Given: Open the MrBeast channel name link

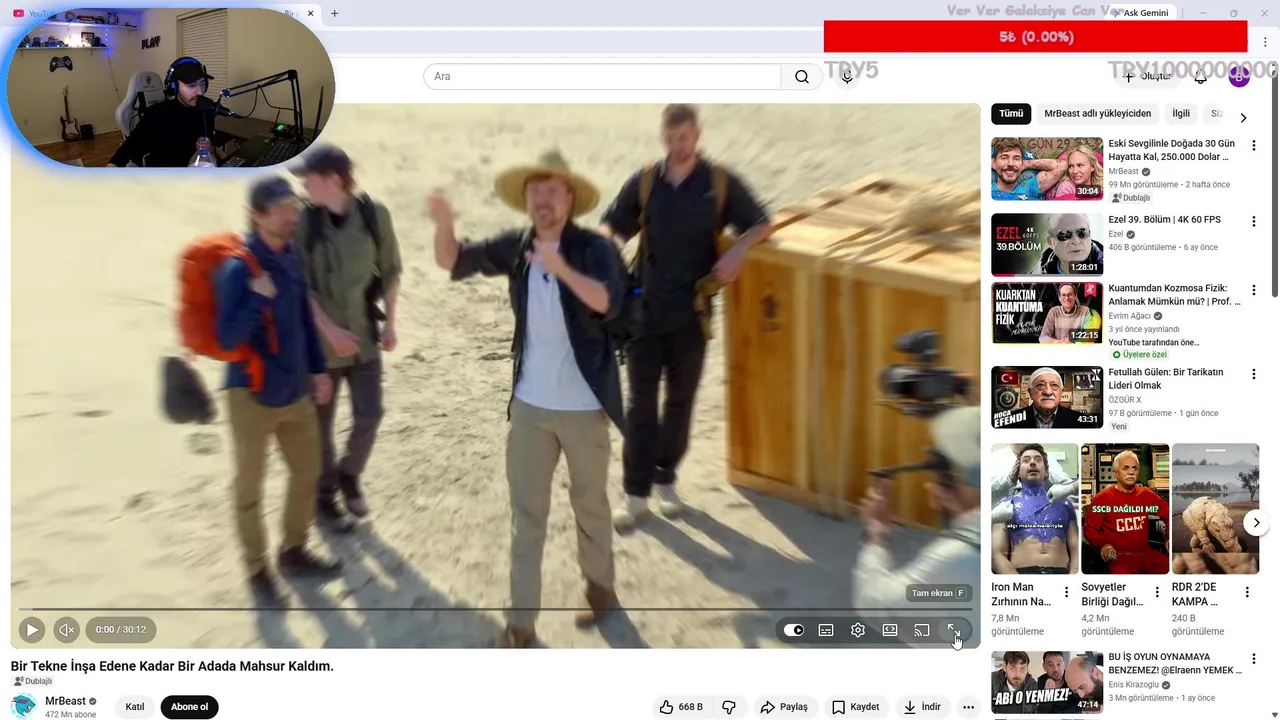Looking at the screenshot, I should click(x=65, y=701).
